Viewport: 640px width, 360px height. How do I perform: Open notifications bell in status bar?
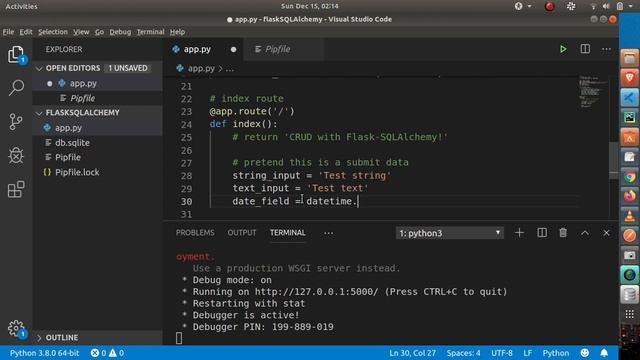(x=604, y=353)
